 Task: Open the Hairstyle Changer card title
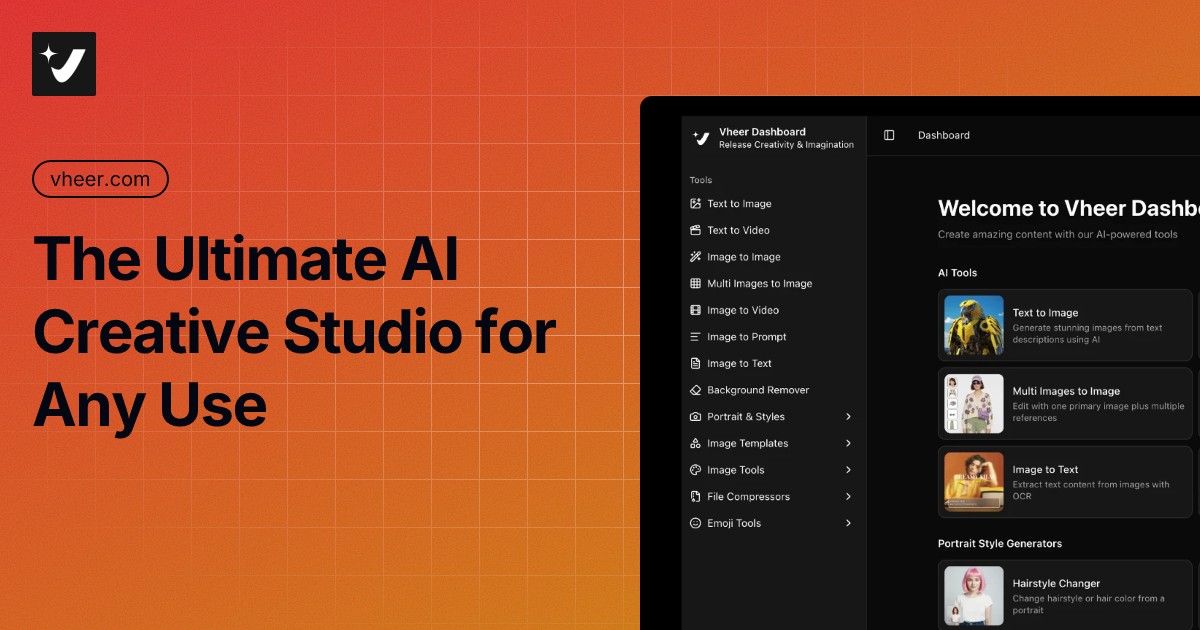[x=1056, y=583]
